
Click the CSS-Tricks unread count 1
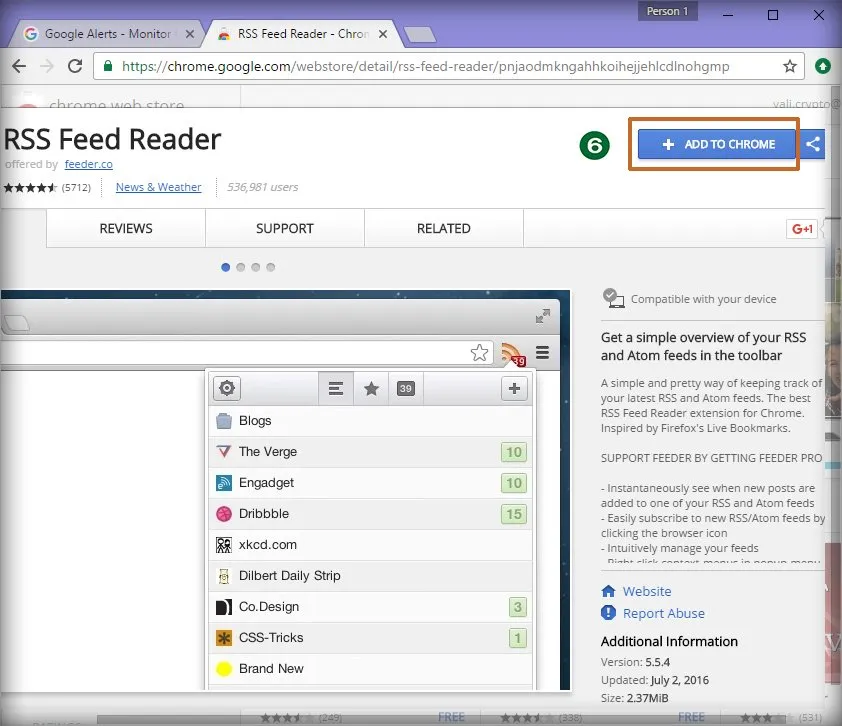518,638
